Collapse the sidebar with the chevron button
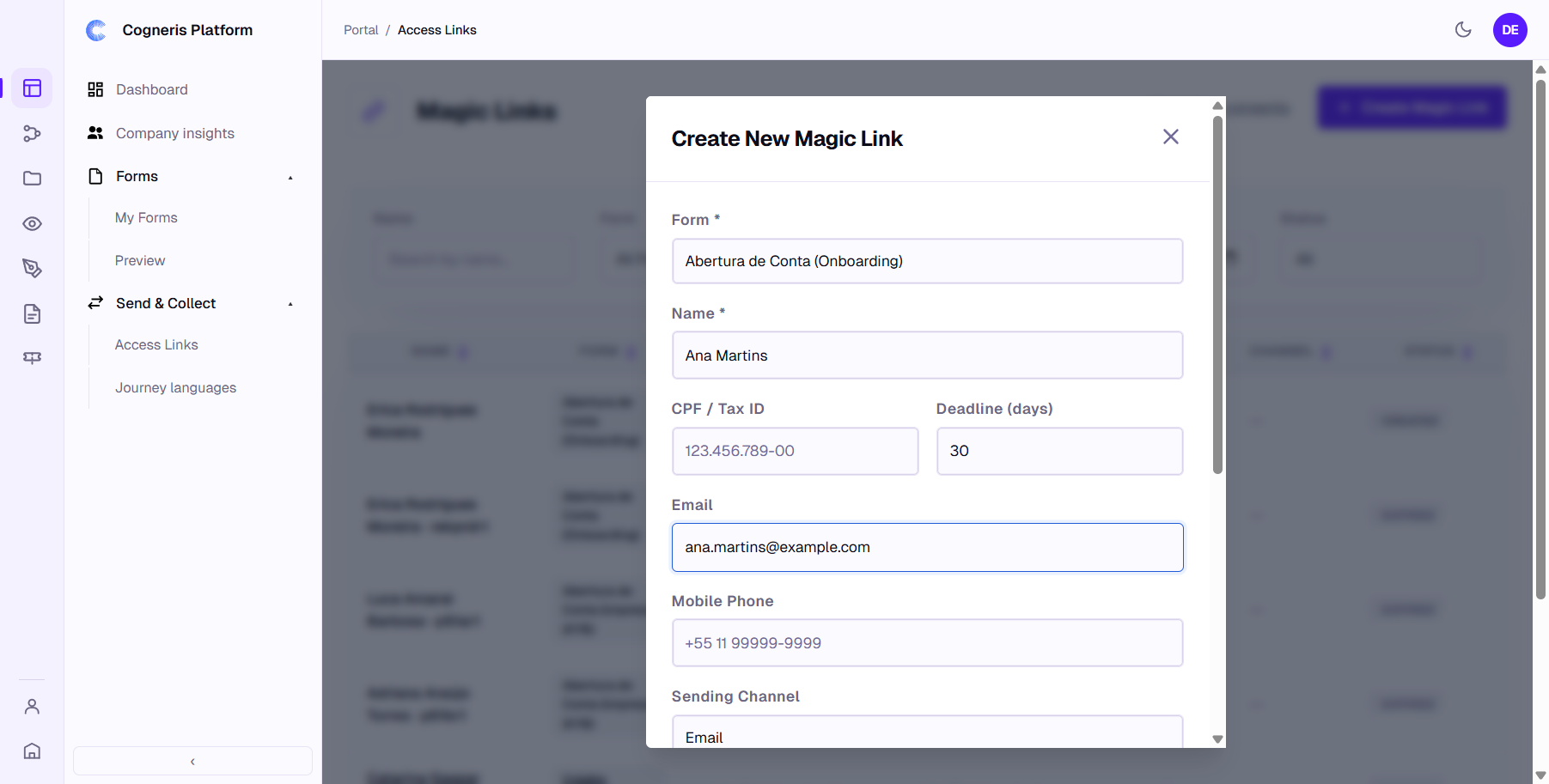This screenshot has height=784, width=1549. pos(192,762)
